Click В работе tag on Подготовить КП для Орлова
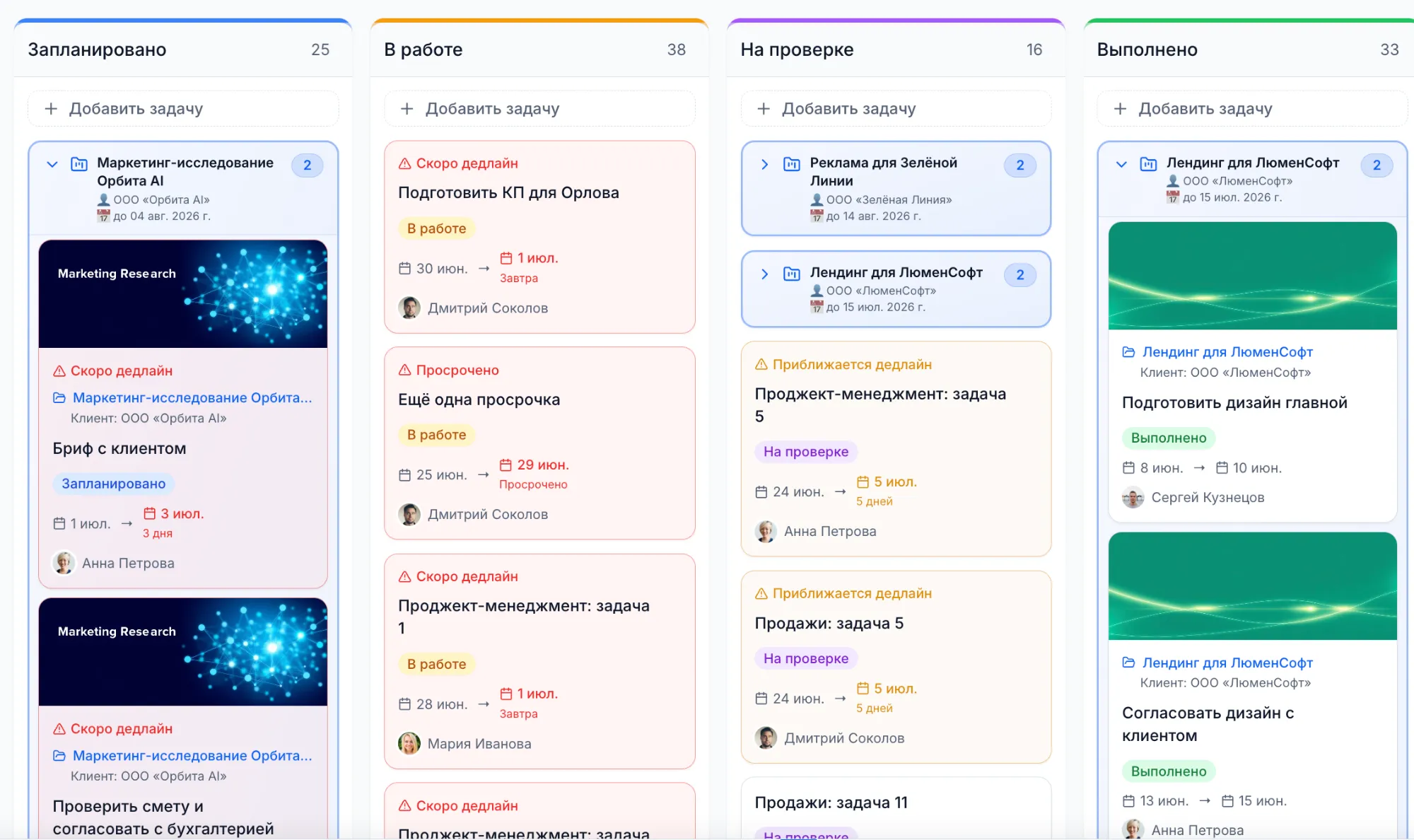The height and width of the screenshot is (840, 1414). (436, 228)
